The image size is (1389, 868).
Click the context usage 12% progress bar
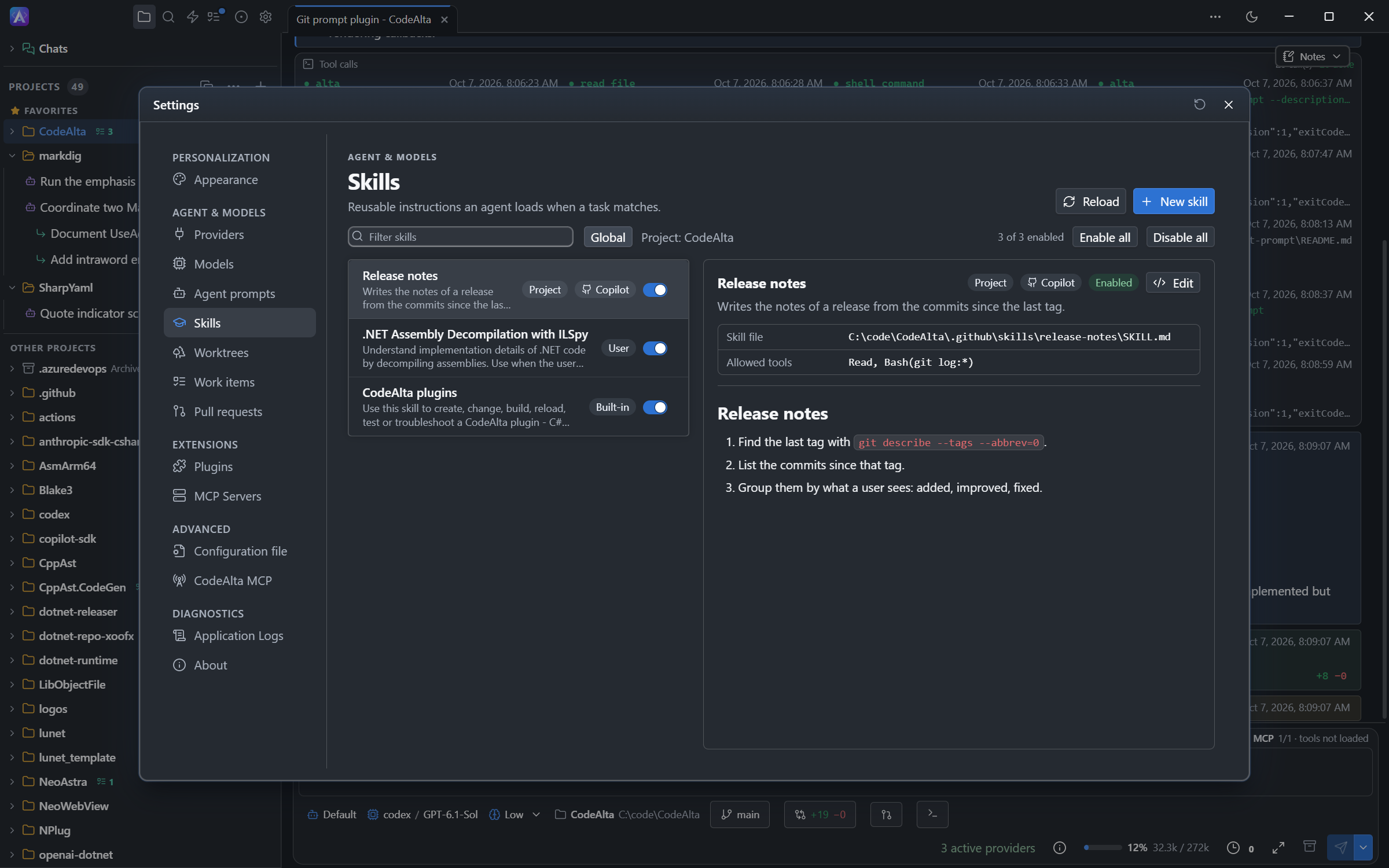[x=1103, y=848]
